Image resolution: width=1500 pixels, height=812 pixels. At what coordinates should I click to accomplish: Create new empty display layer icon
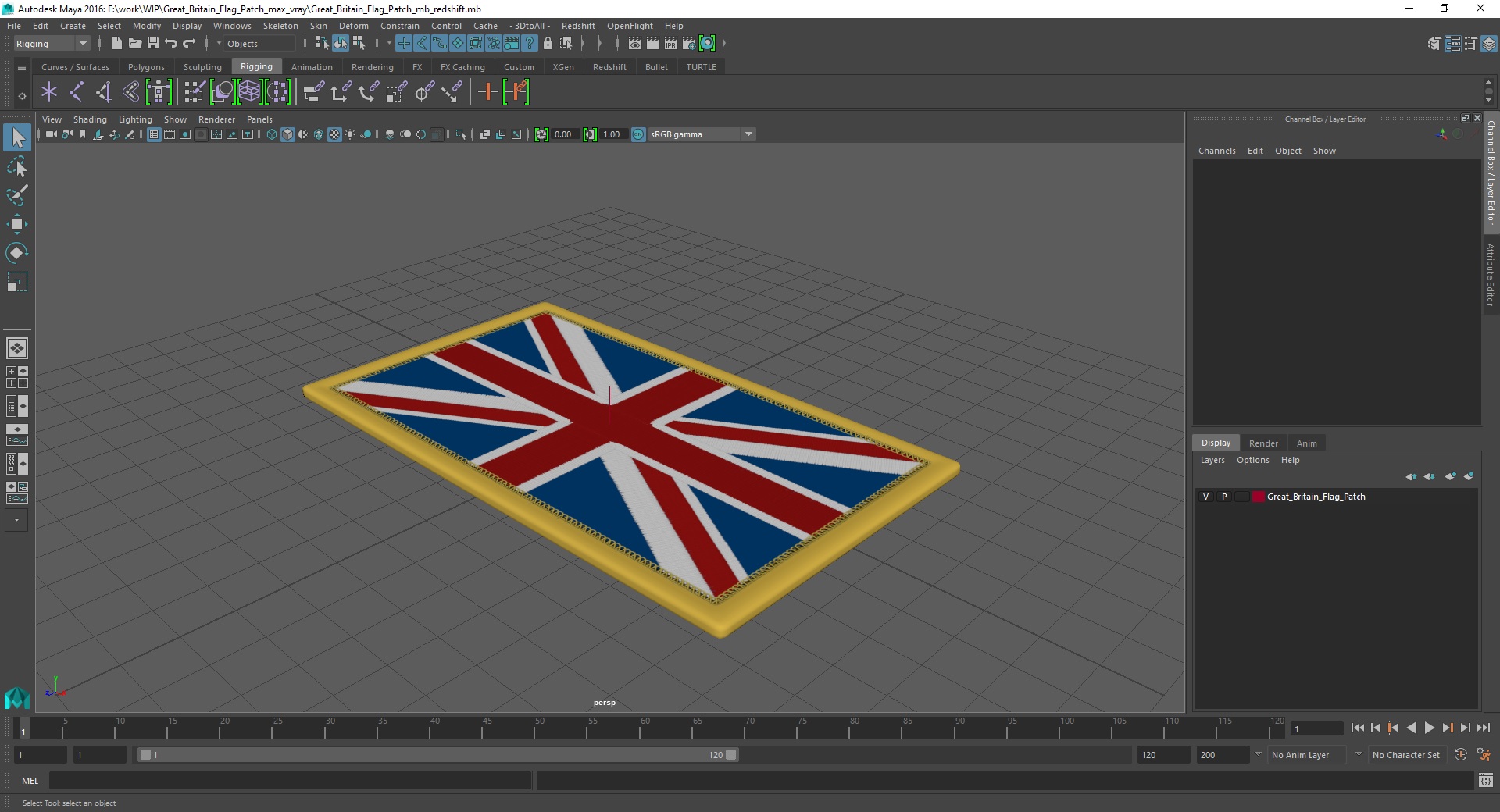pyautogui.click(x=1450, y=476)
